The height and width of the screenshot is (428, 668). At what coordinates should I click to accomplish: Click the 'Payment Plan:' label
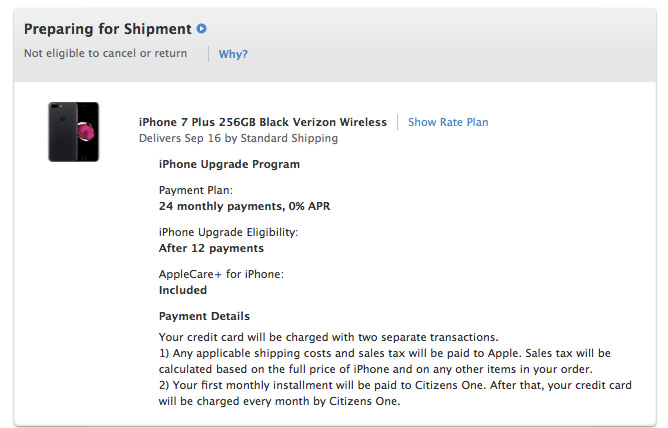pos(196,190)
